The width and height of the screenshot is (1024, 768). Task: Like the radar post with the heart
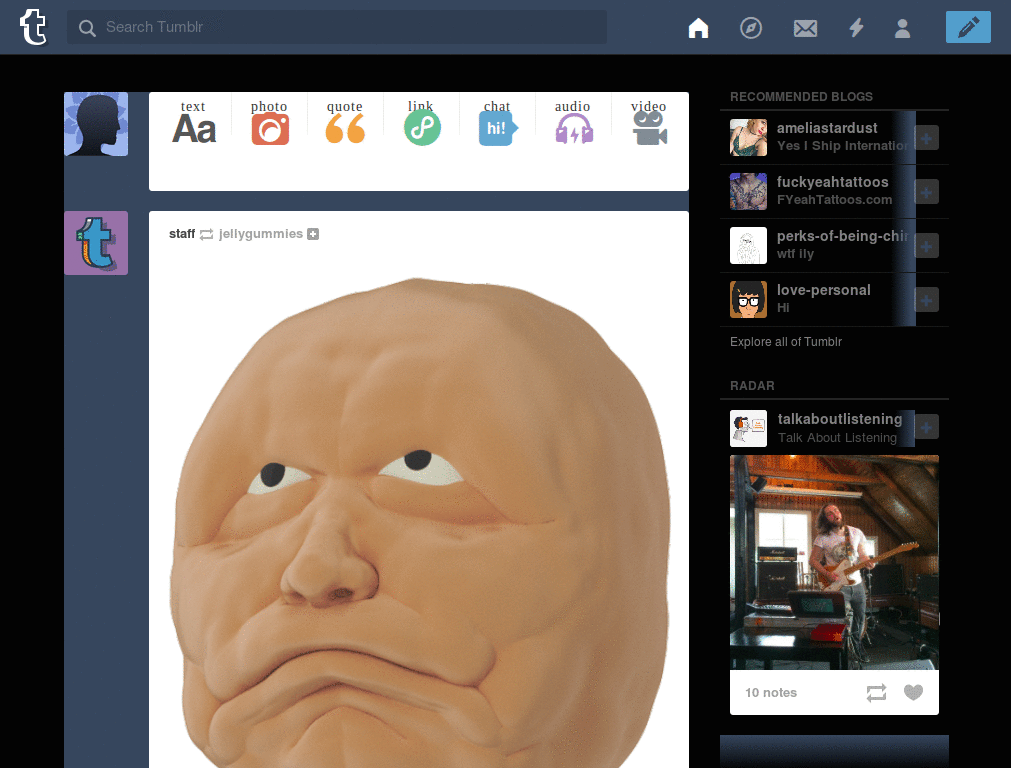click(913, 692)
